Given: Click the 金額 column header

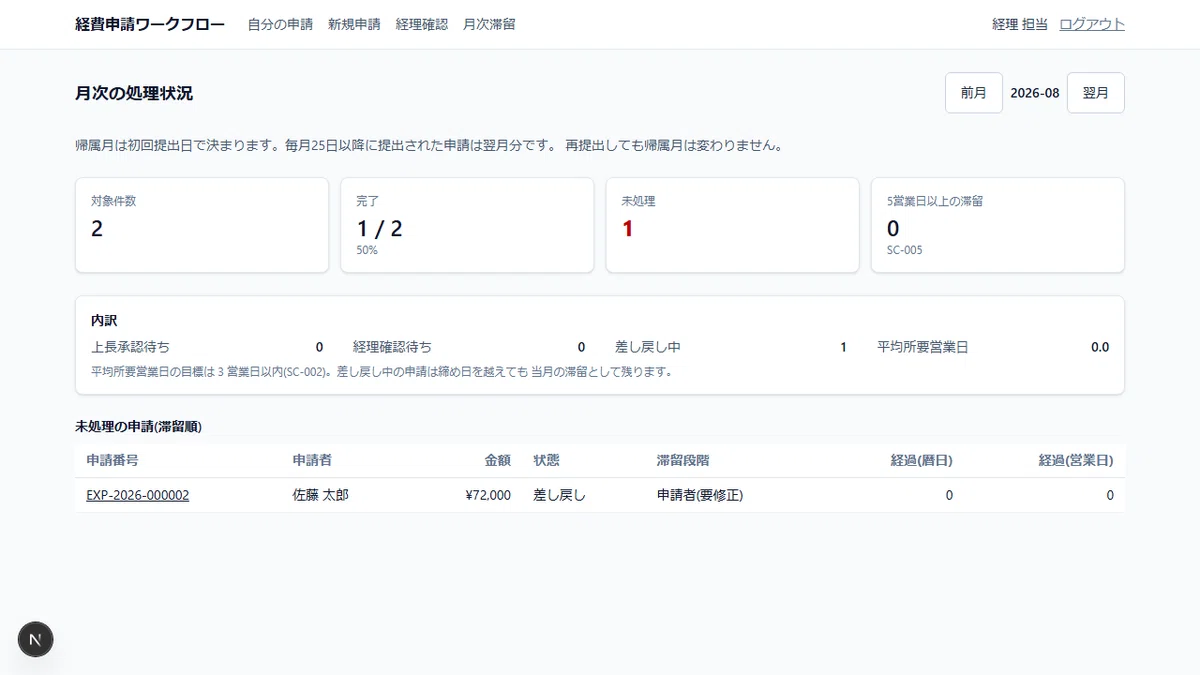Looking at the screenshot, I should coord(498,461).
